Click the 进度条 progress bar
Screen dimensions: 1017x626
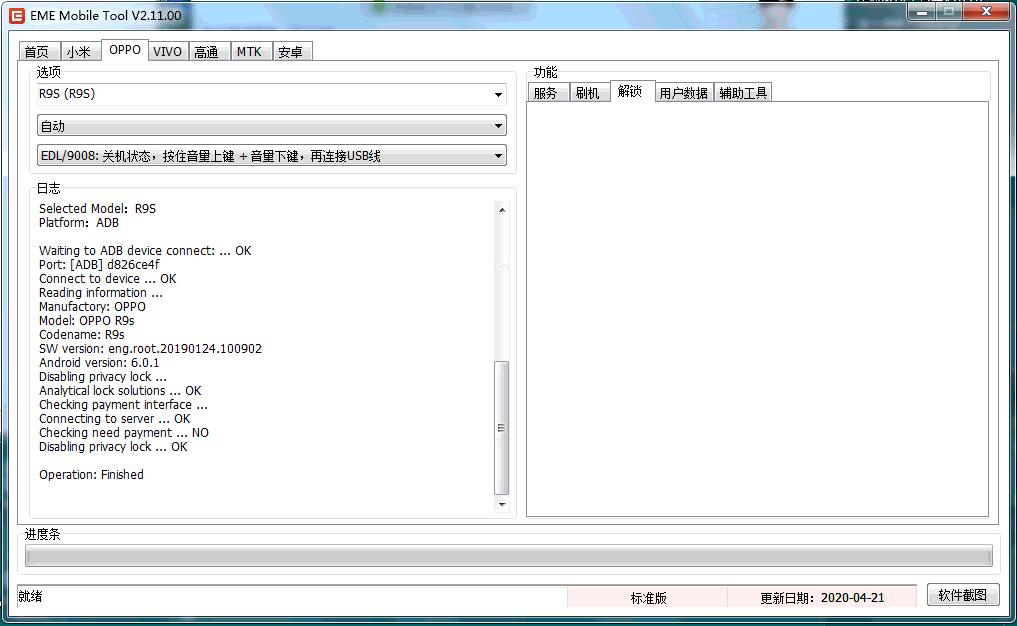[508, 556]
